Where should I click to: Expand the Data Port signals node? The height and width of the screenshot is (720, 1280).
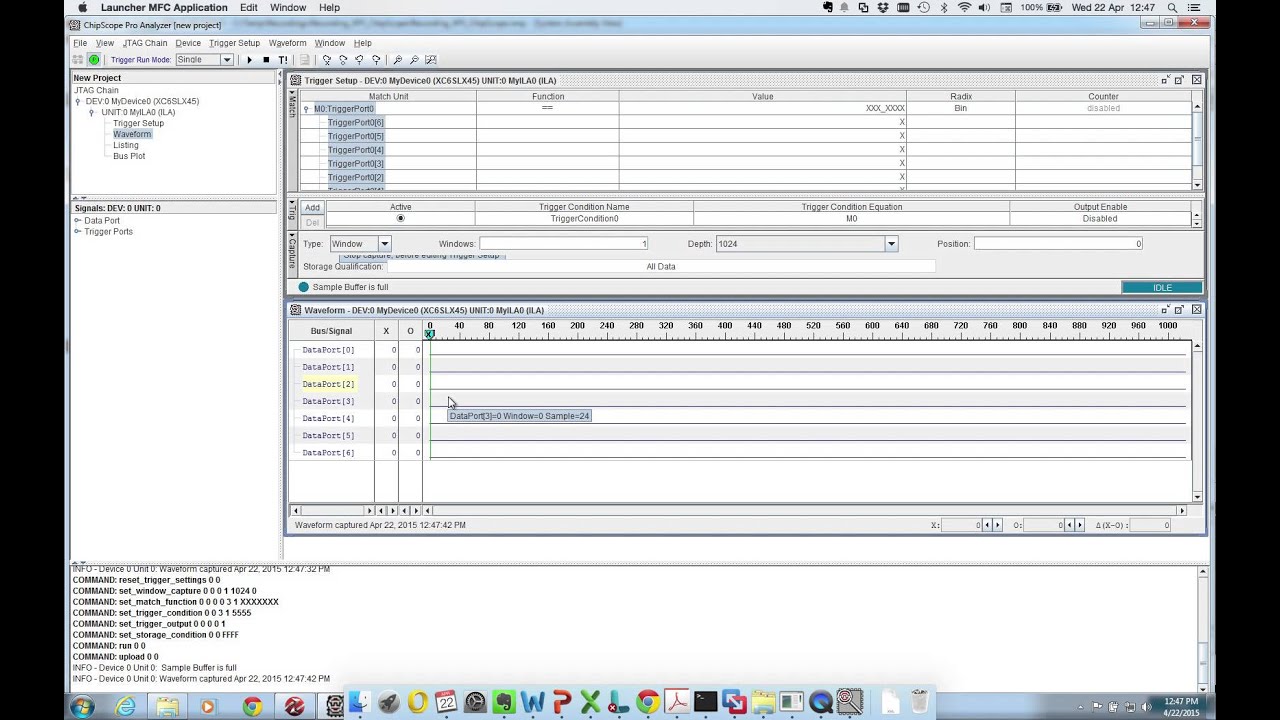pos(78,220)
